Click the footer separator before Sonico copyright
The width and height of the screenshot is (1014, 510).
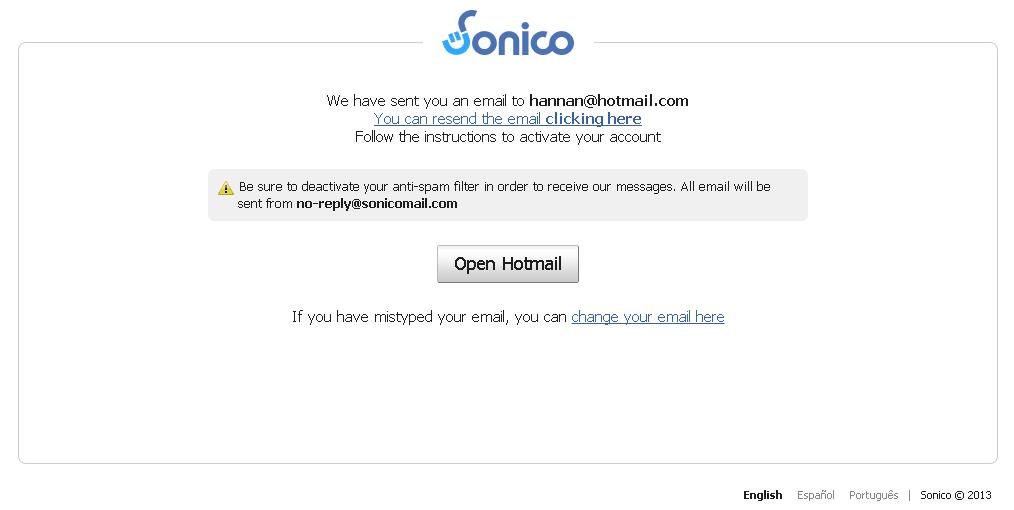point(909,495)
